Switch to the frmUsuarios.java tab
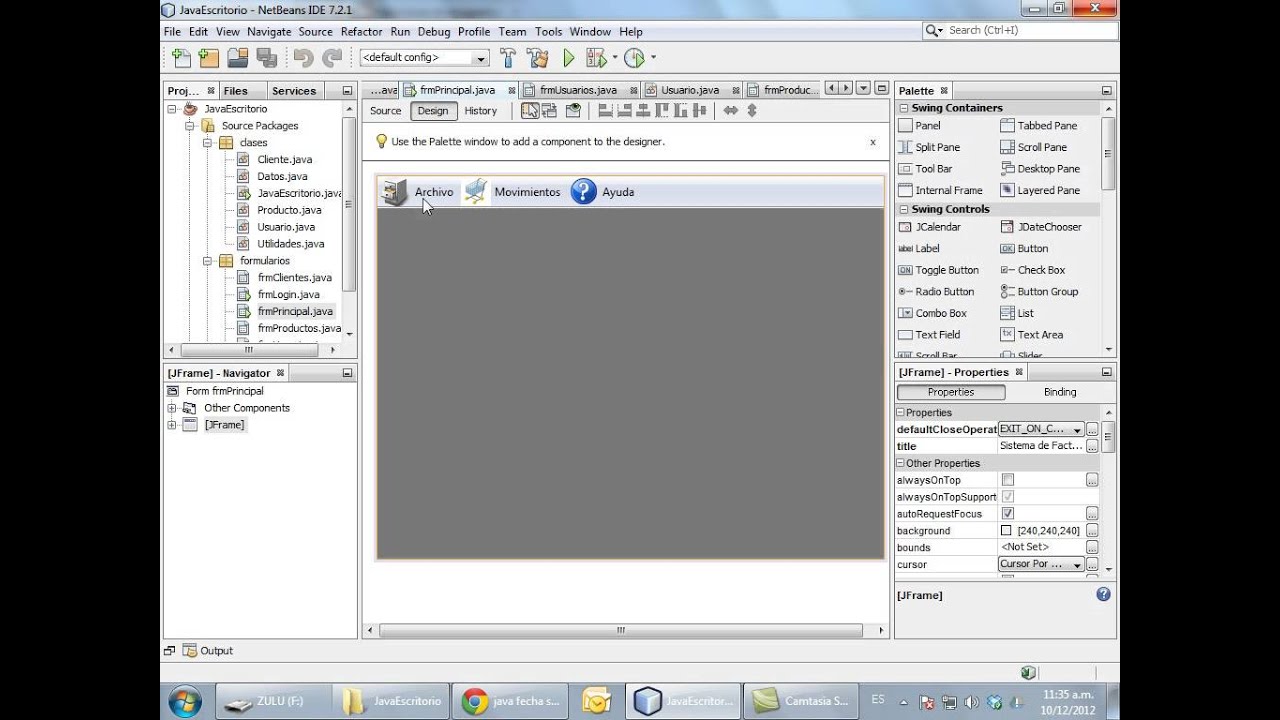 click(578, 90)
